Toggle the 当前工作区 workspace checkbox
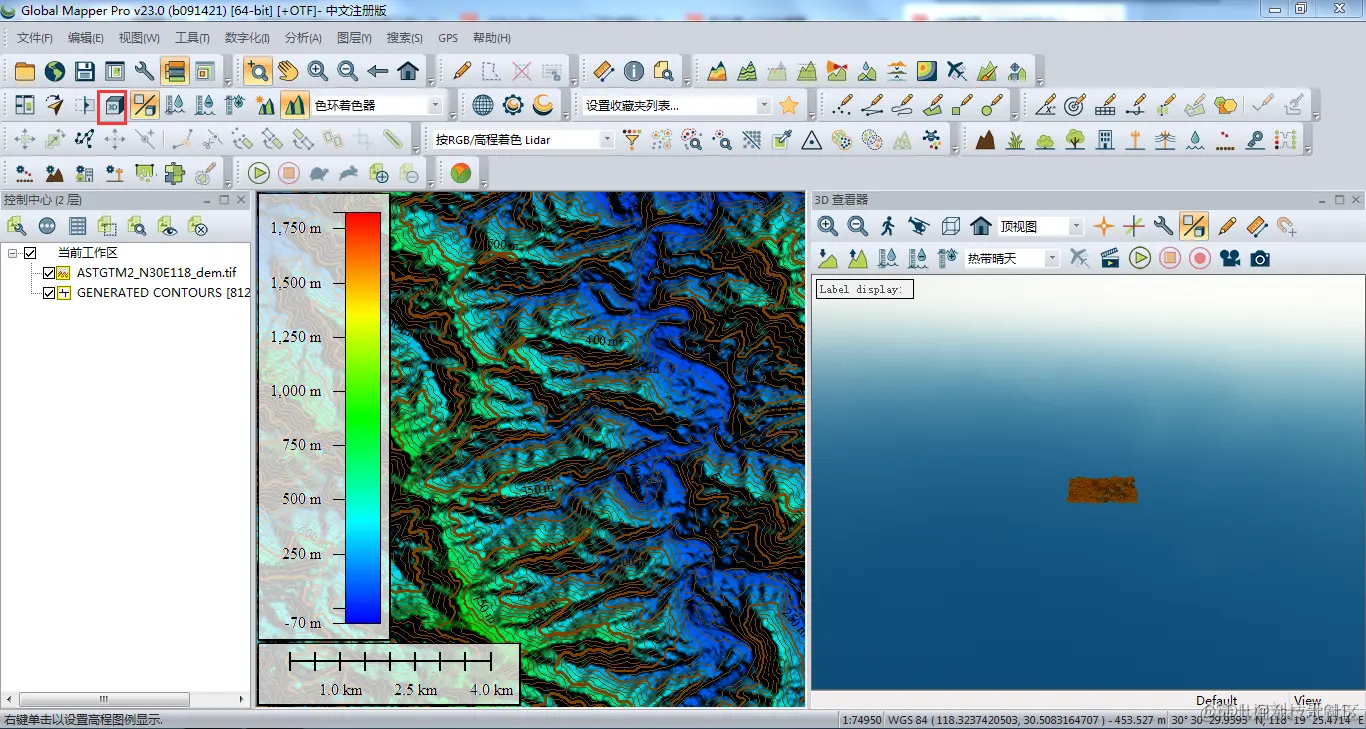This screenshot has height=729, width=1366. click(x=30, y=253)
